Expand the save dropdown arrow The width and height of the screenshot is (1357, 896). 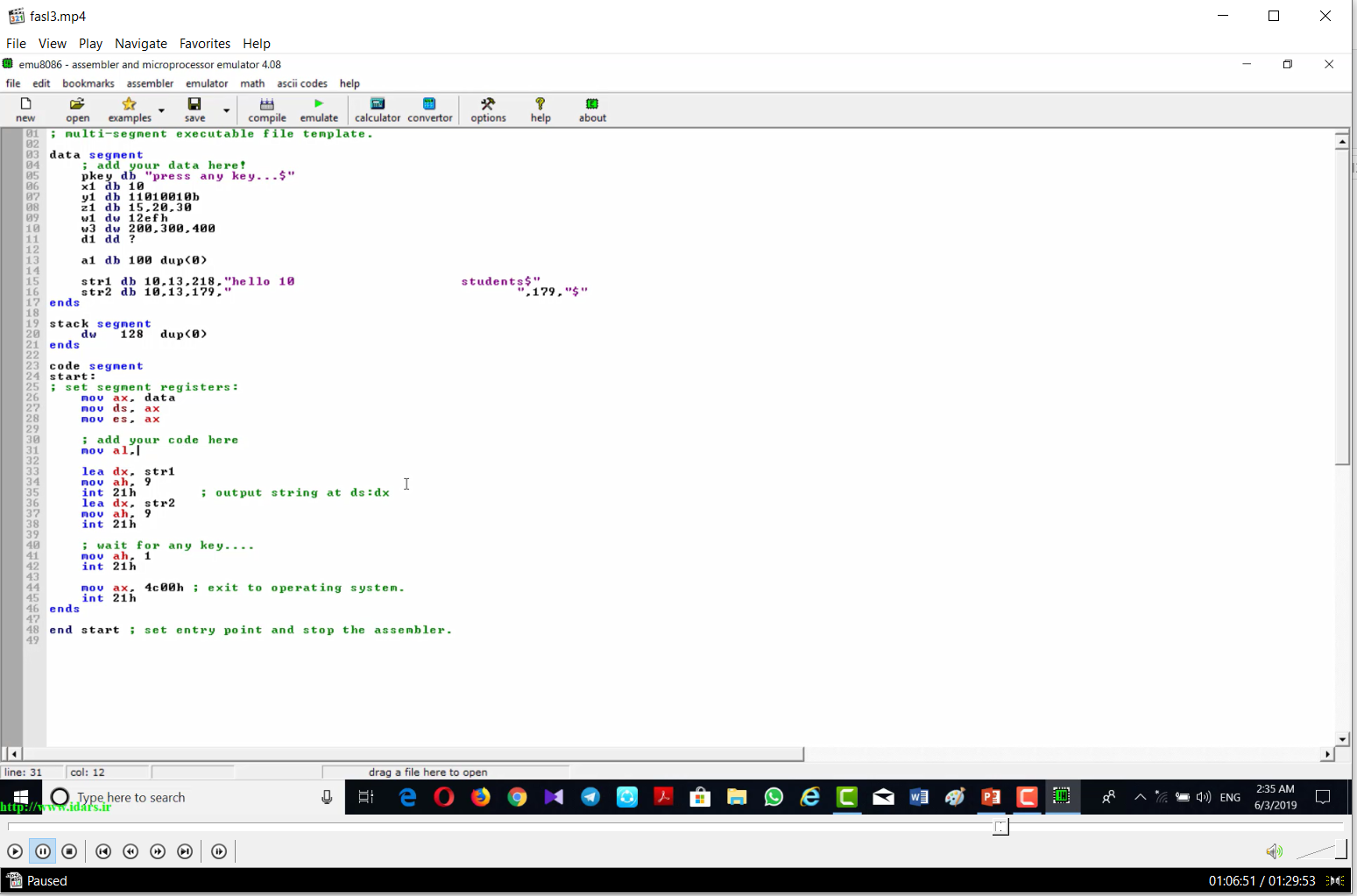226,110
